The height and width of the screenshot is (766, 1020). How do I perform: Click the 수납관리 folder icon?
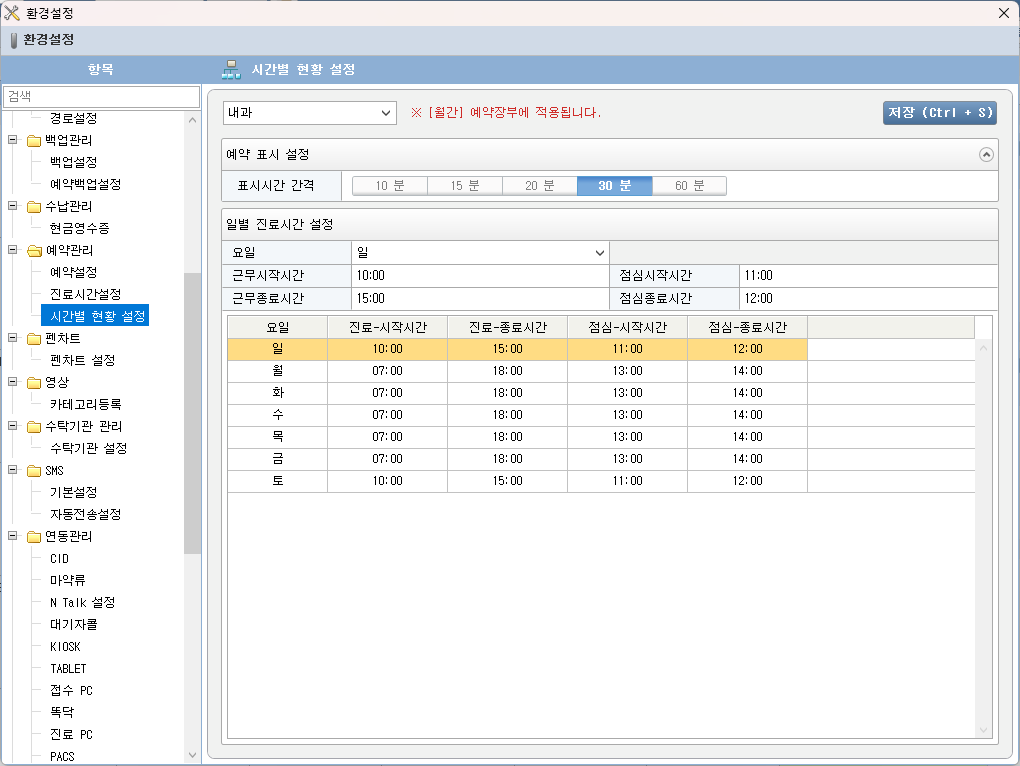coord(34,207)
